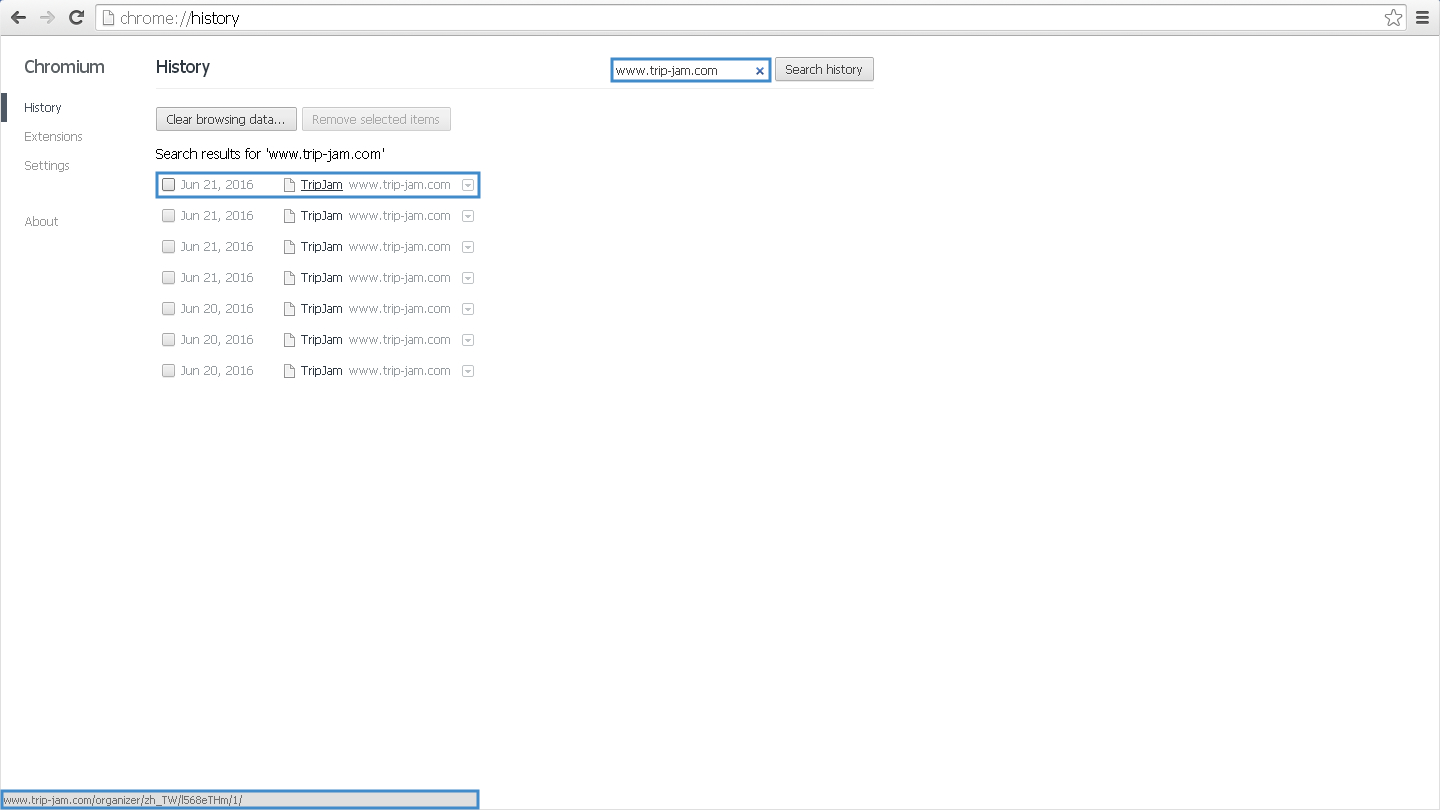Image resolution: width=1440 pixels, height=810 pixels.
Task: Open the Chromium hamburger menu
Action: point(1422,18)
